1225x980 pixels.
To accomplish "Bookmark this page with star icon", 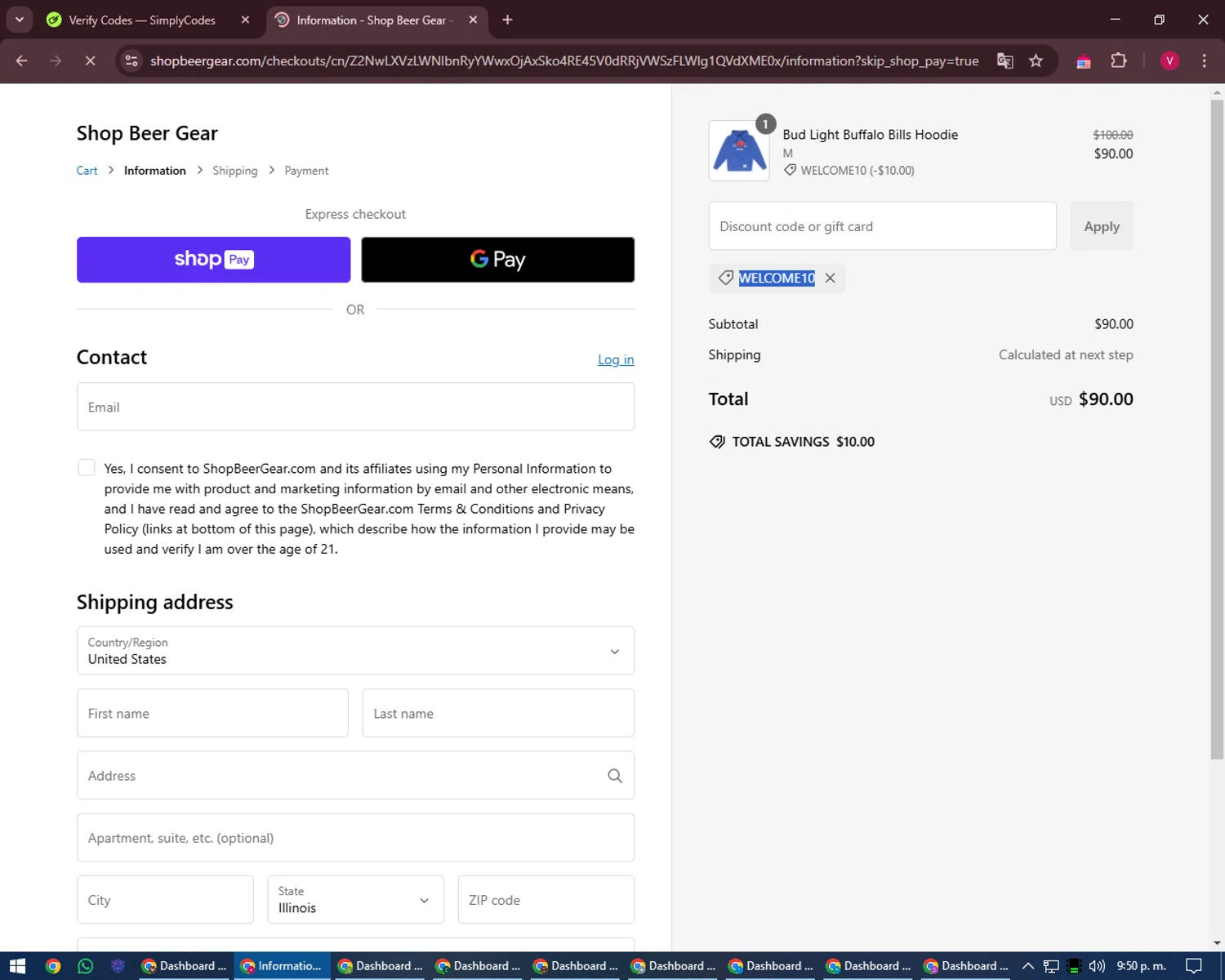I will pos(1036,60).
